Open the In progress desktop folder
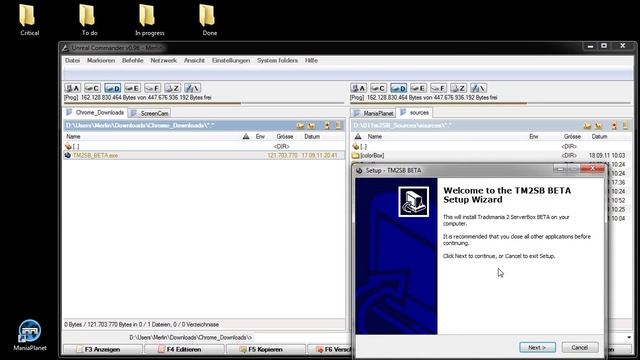640x360 pixels. [149, 20]
